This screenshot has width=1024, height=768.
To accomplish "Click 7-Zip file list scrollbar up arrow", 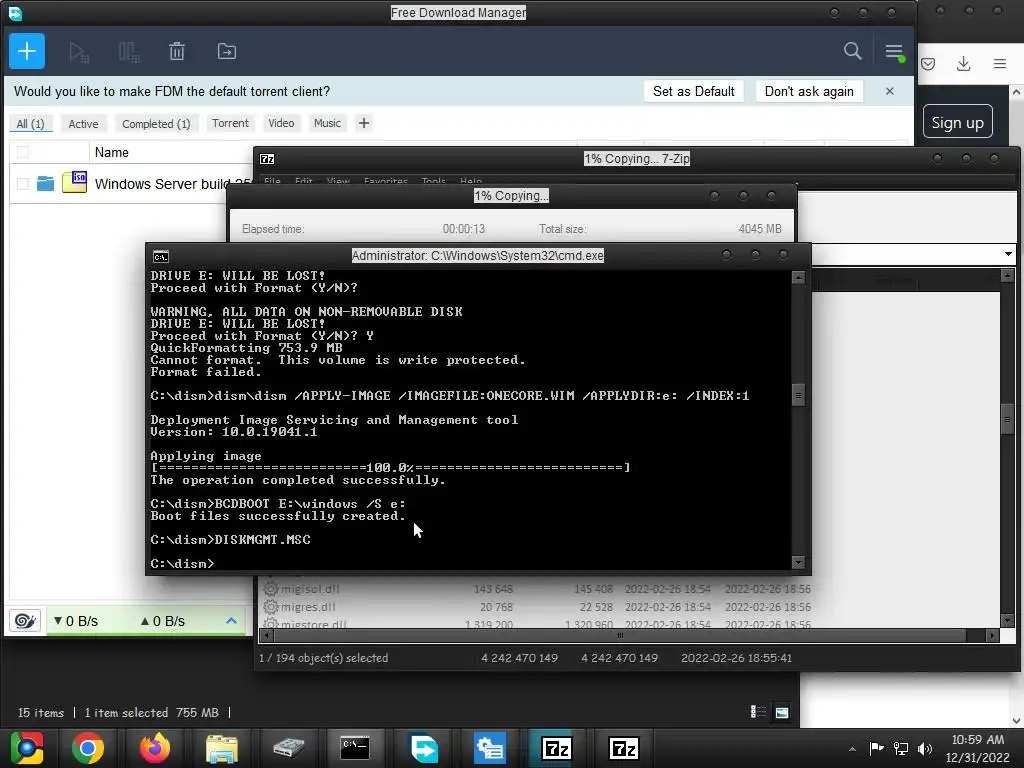I will click(x=1008, y=276).
